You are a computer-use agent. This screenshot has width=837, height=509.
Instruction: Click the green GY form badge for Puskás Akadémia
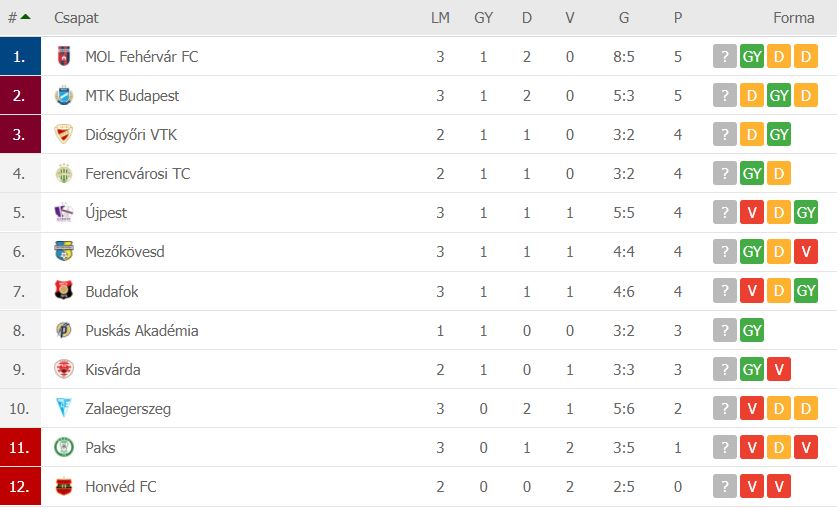752,330
